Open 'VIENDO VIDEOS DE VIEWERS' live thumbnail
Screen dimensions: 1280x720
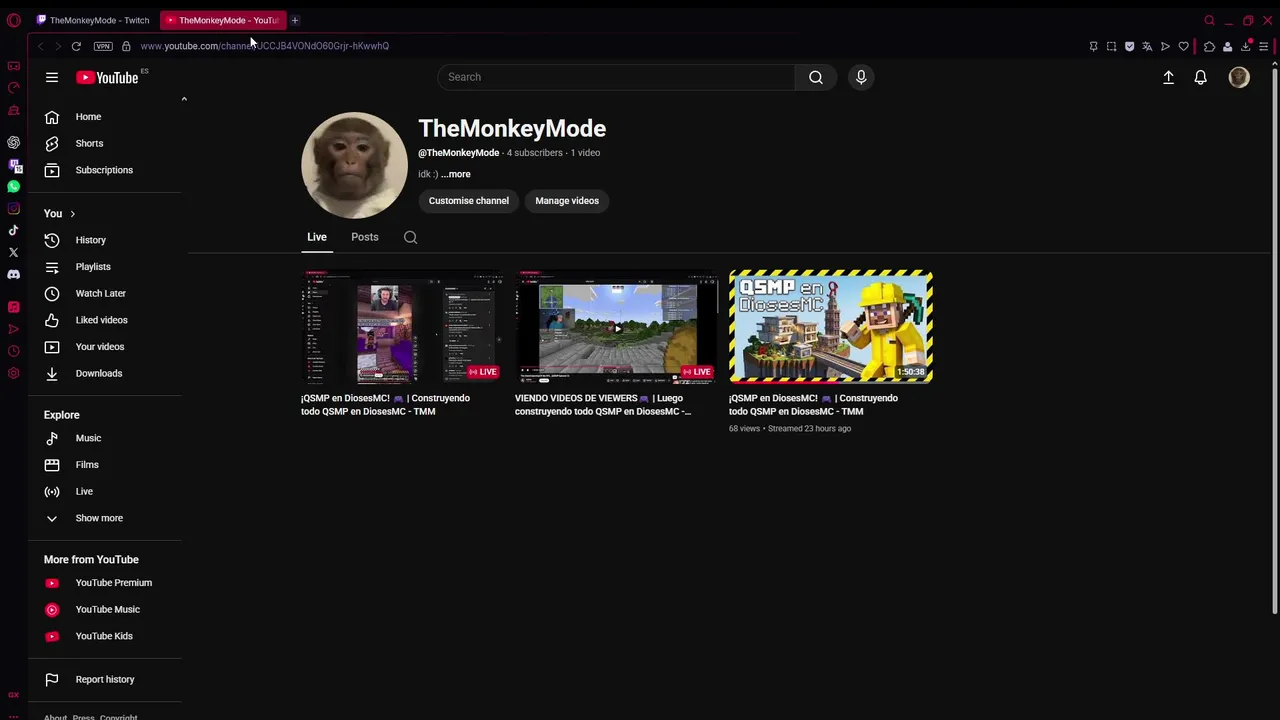616,327
